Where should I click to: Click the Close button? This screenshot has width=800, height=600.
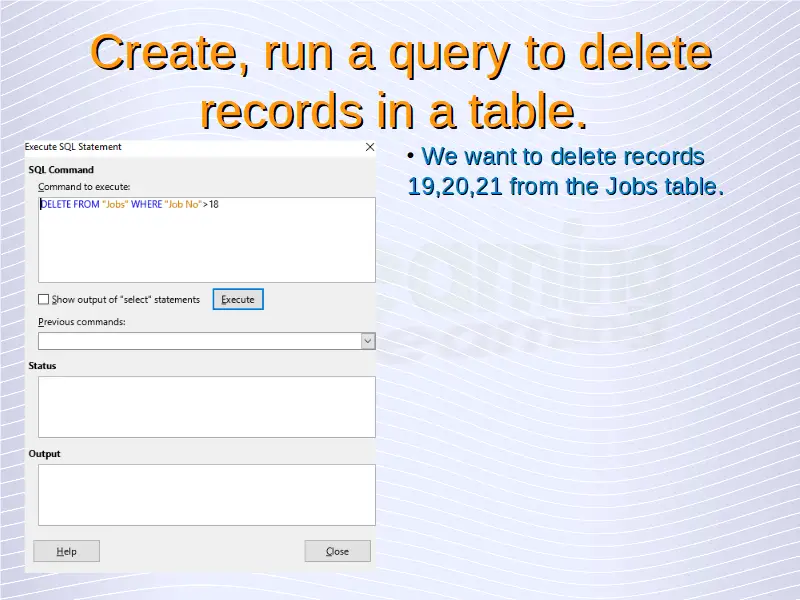337,551
